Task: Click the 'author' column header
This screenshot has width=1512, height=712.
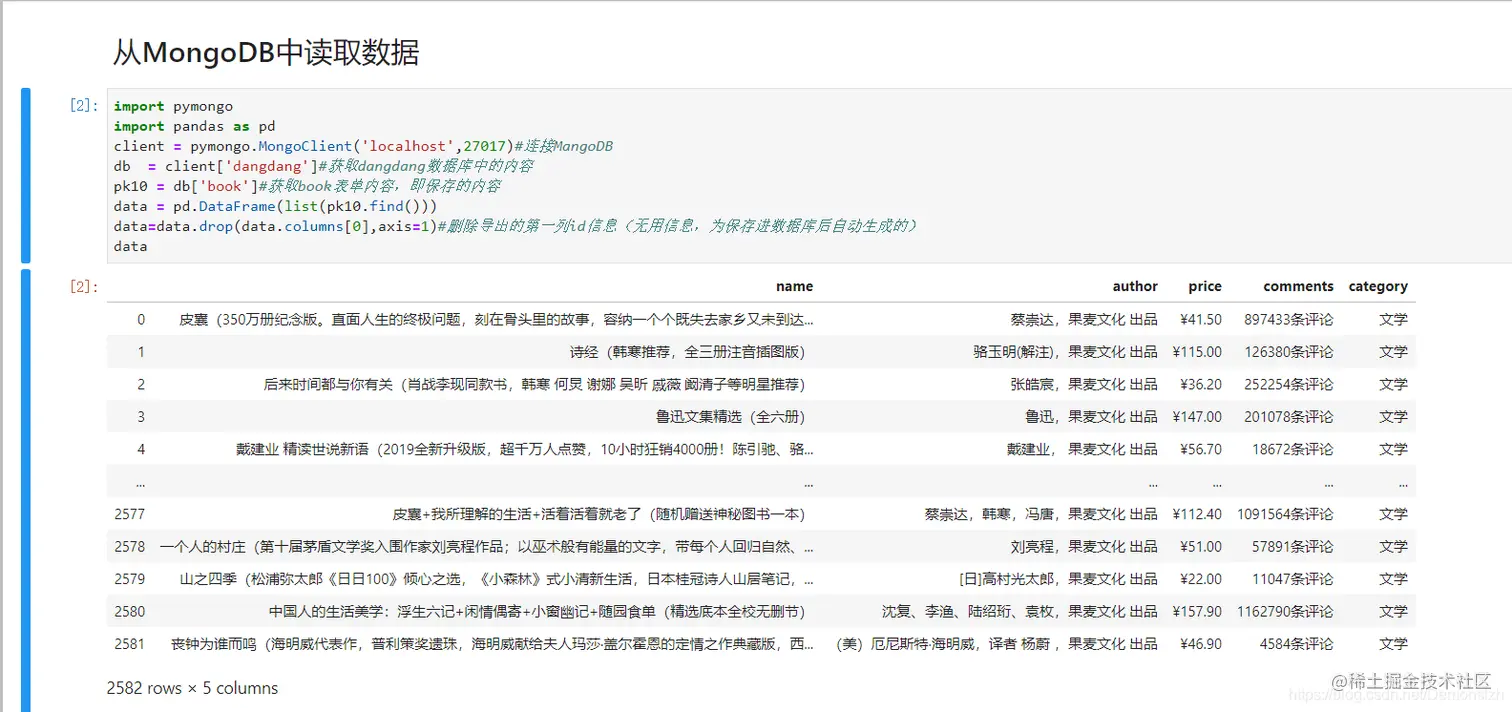Action: 1135,286
